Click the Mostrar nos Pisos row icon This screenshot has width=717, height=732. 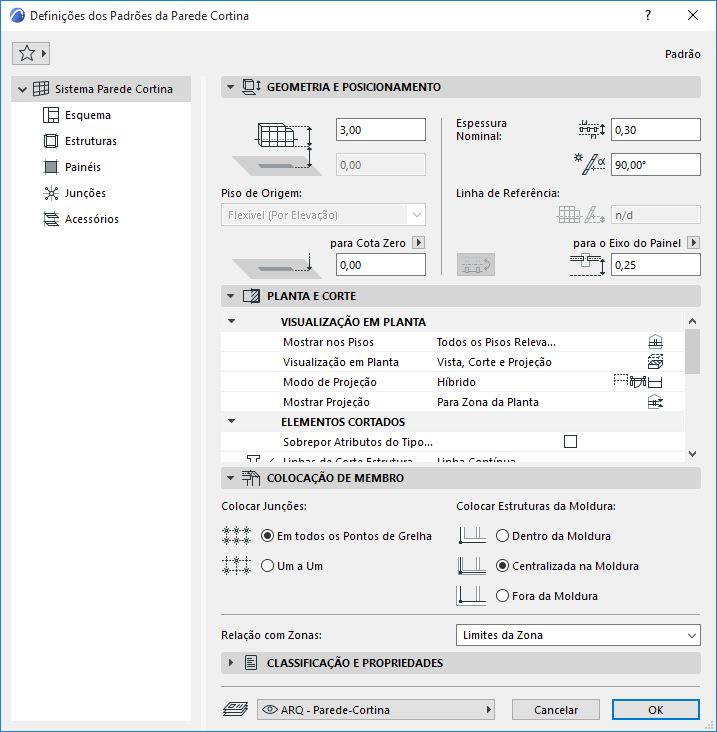[x=655, y=342]
